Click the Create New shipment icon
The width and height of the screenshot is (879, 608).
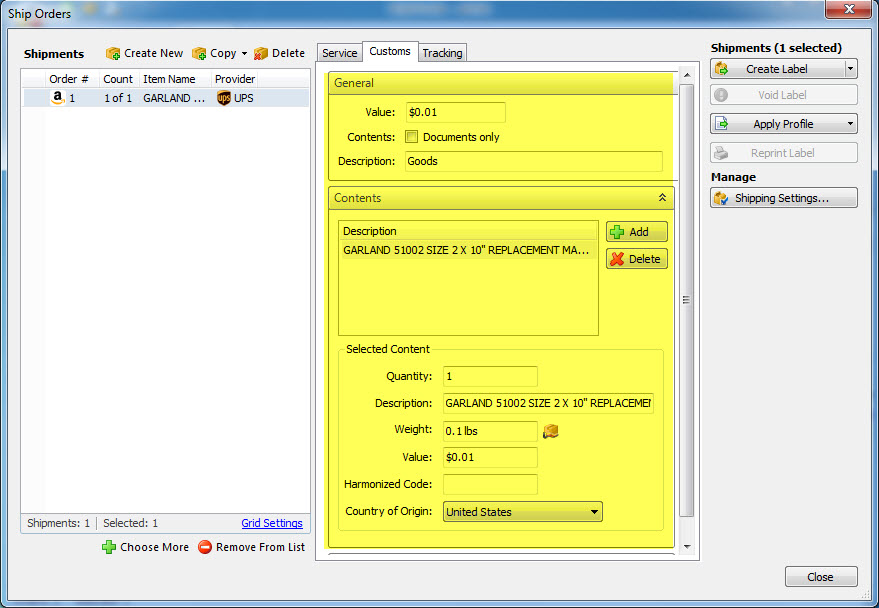pos(114,53)
